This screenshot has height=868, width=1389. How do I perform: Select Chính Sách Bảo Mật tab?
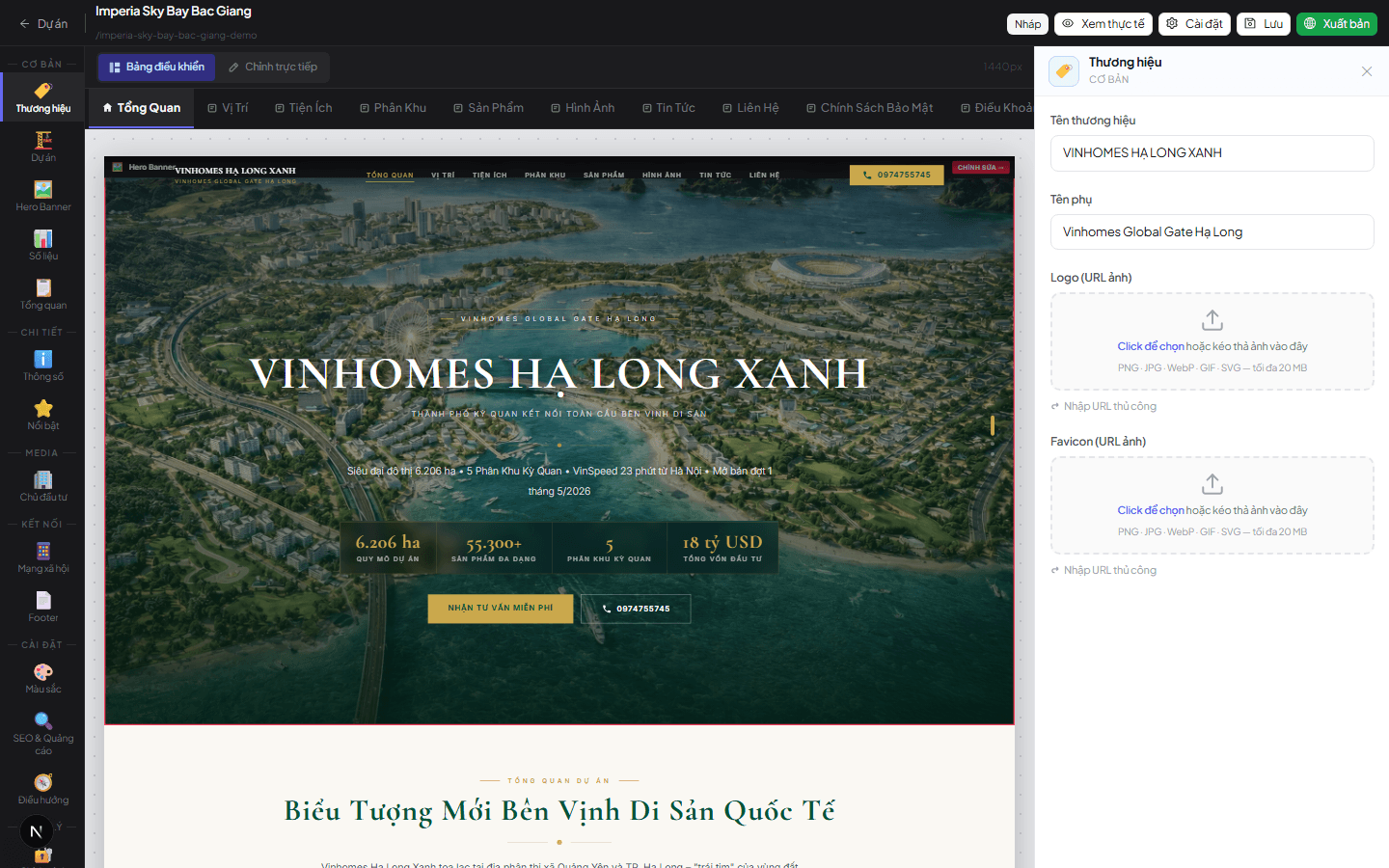click(x=869, y=108)
